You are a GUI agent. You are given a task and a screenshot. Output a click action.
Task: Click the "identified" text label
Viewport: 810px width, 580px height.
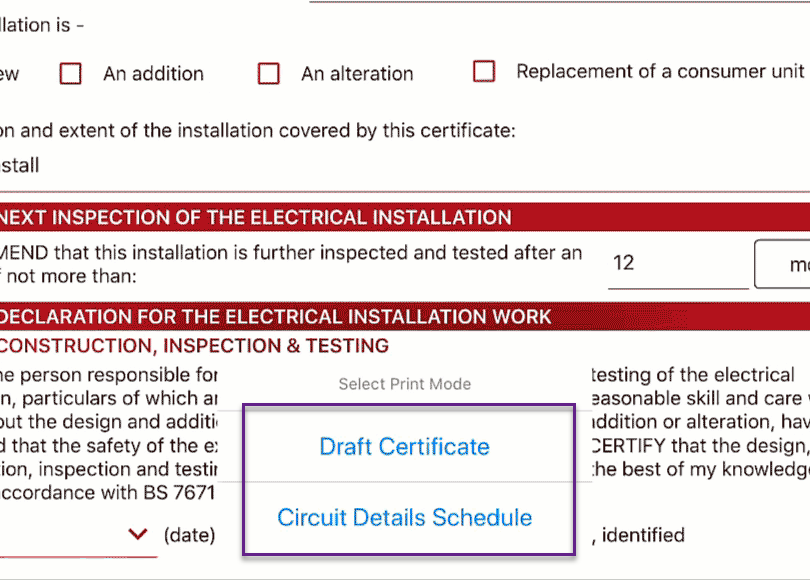pyautogui.click(x=647, y=535)
